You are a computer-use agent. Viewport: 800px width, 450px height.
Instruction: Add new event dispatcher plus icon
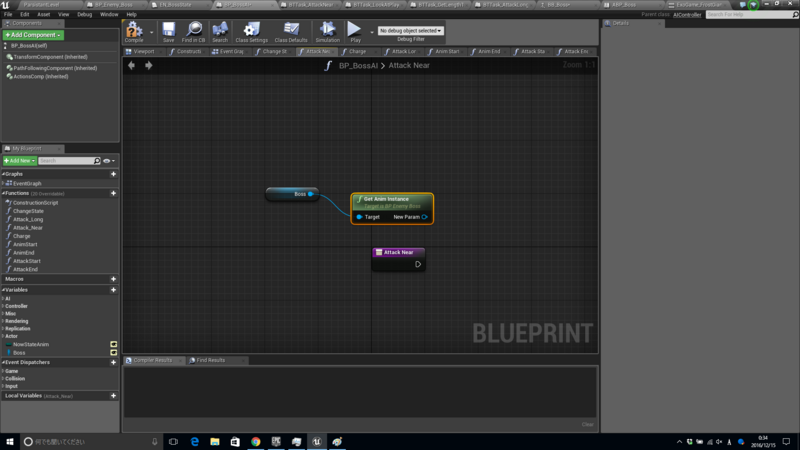pos(113,362)
